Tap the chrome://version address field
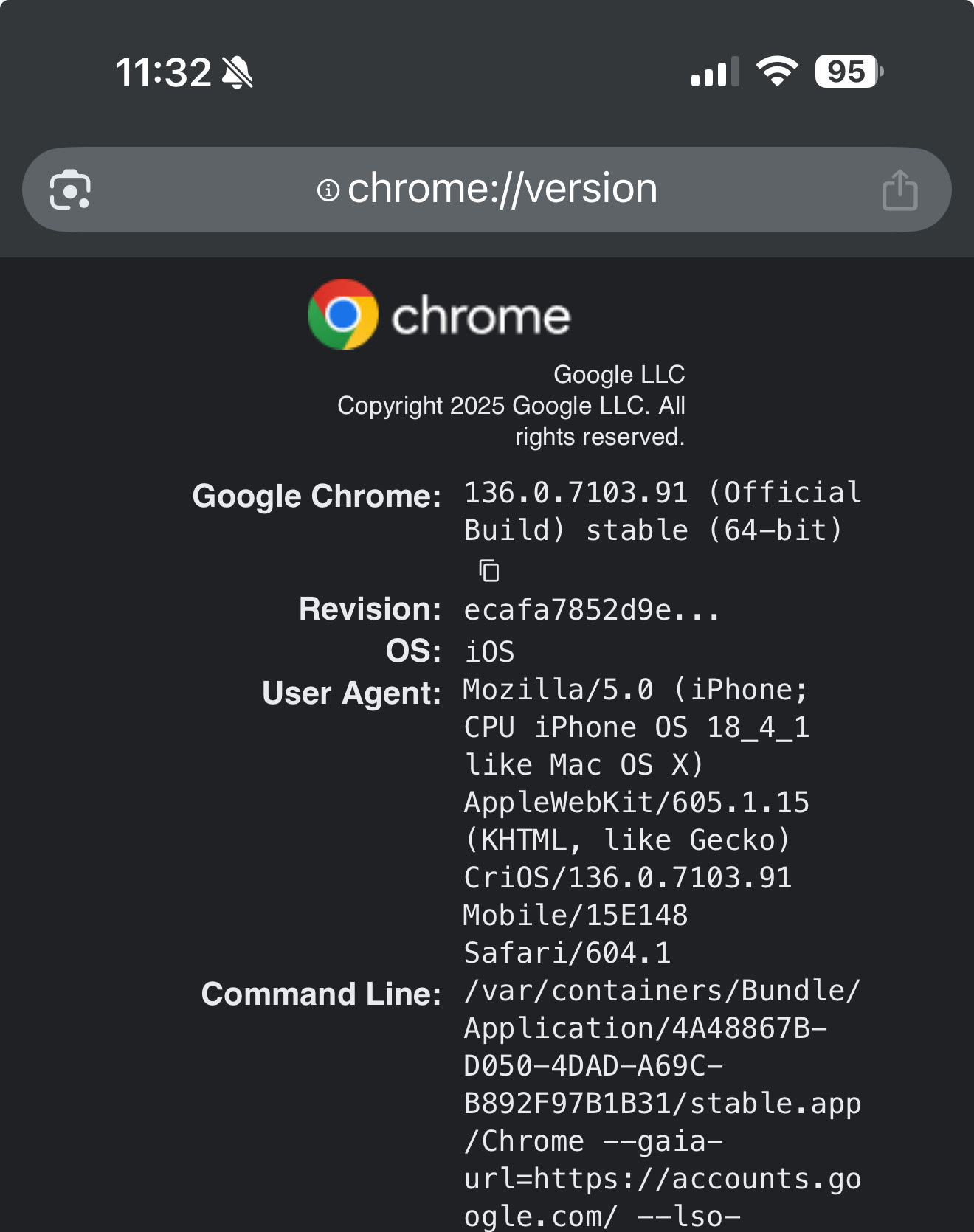The height and width of the screenshot is (1232, 974). pyautogui.click(x=502, y=189)
